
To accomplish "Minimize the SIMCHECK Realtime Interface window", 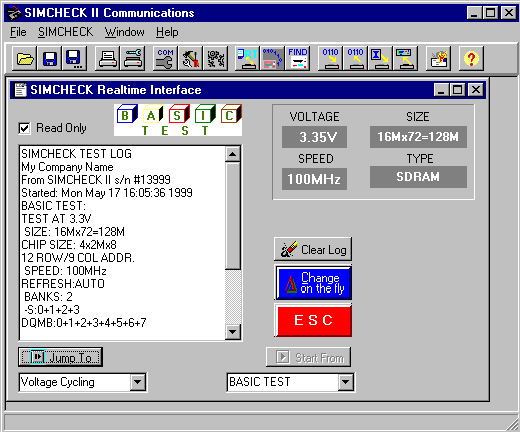I will point(441,90).
